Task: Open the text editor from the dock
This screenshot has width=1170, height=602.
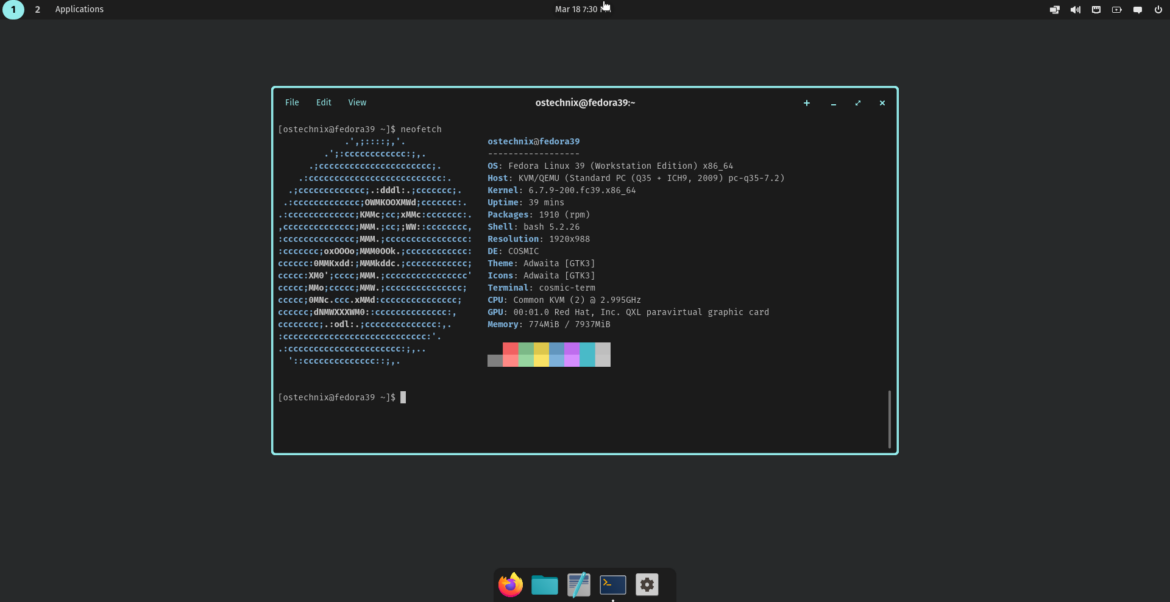Action: [578, 584]
